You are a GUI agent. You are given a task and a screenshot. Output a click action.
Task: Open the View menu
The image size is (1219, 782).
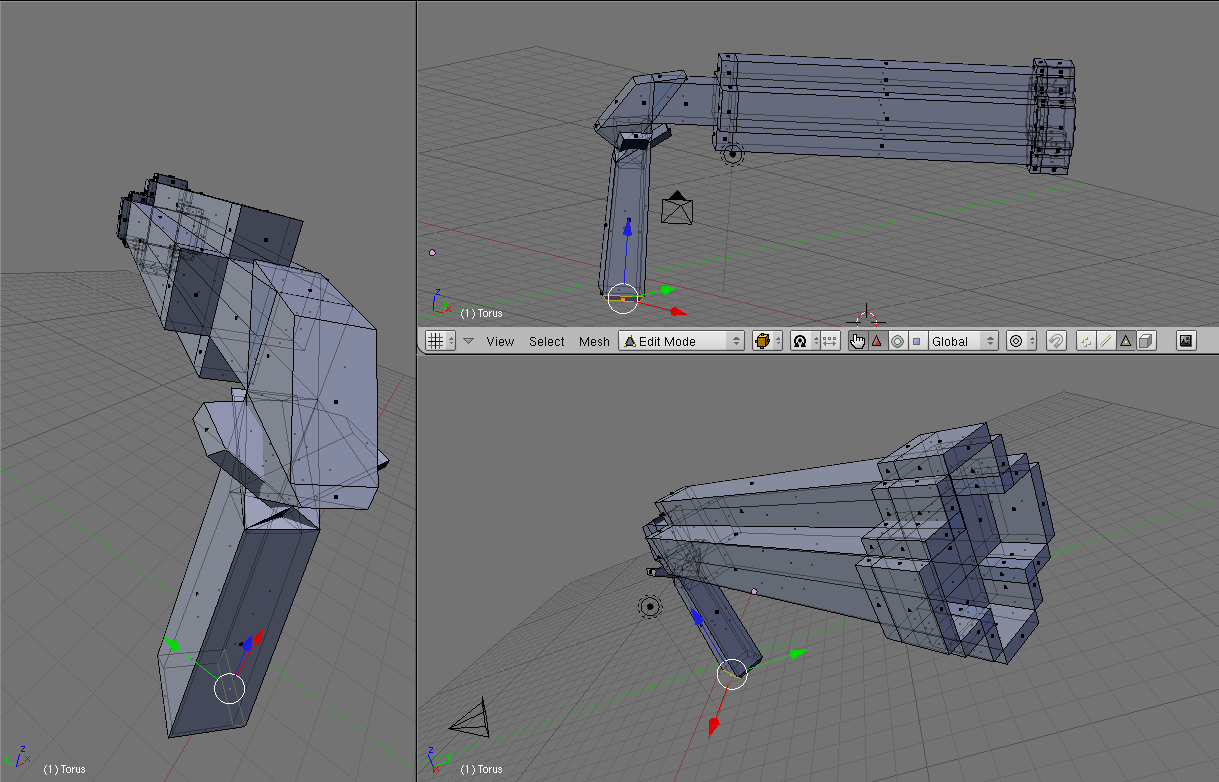pos(500,341)
